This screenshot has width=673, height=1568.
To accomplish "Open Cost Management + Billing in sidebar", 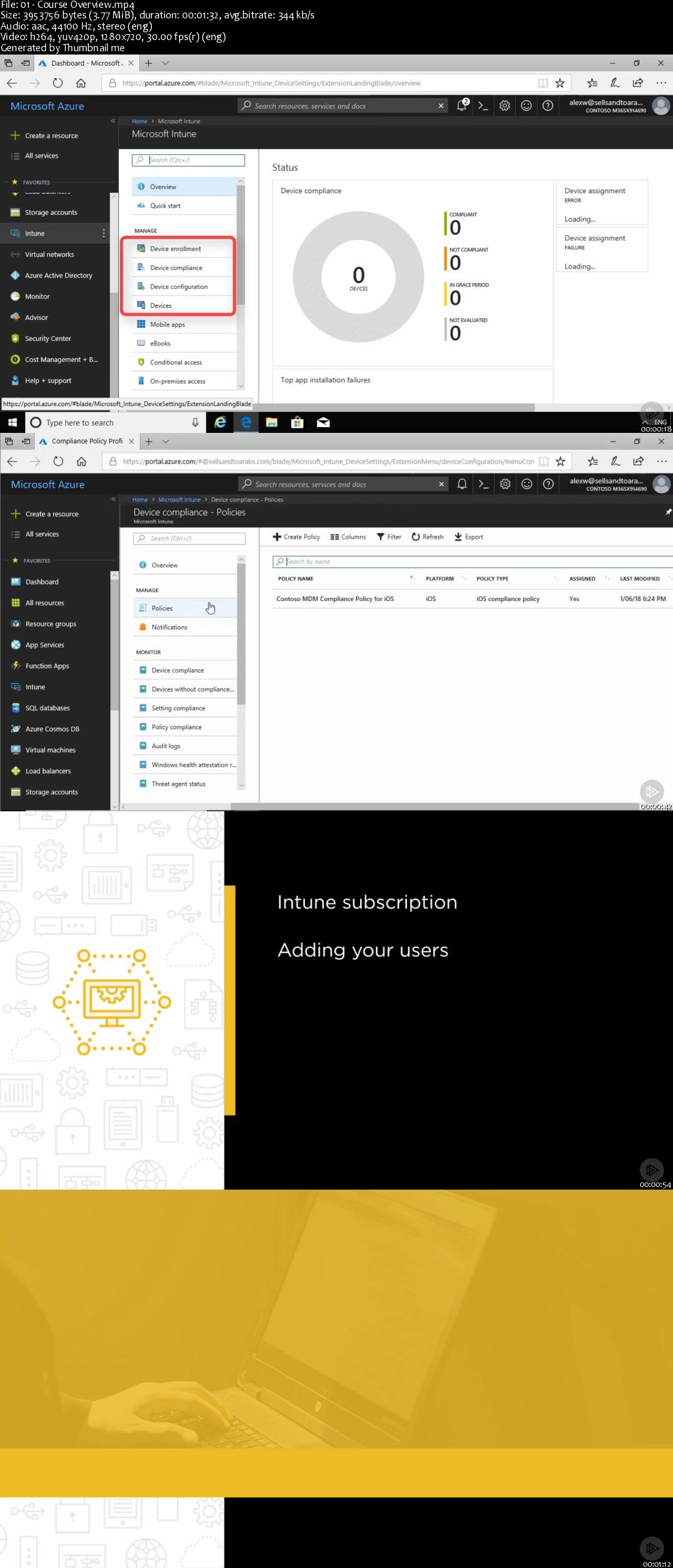I will 60,360.
